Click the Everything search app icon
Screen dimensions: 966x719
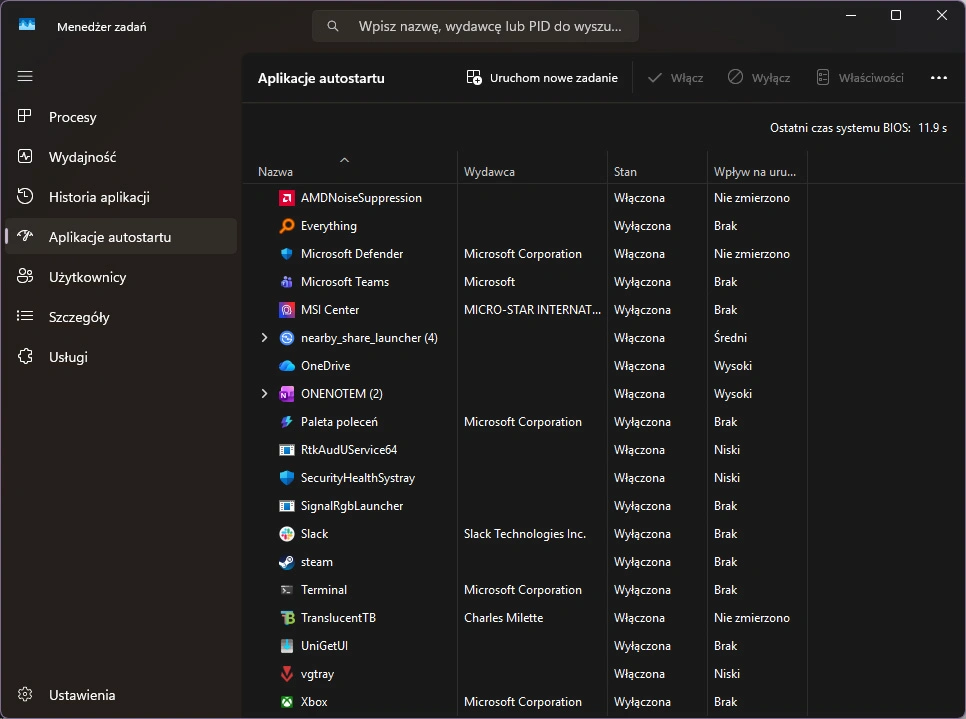(x=287, y=226)
